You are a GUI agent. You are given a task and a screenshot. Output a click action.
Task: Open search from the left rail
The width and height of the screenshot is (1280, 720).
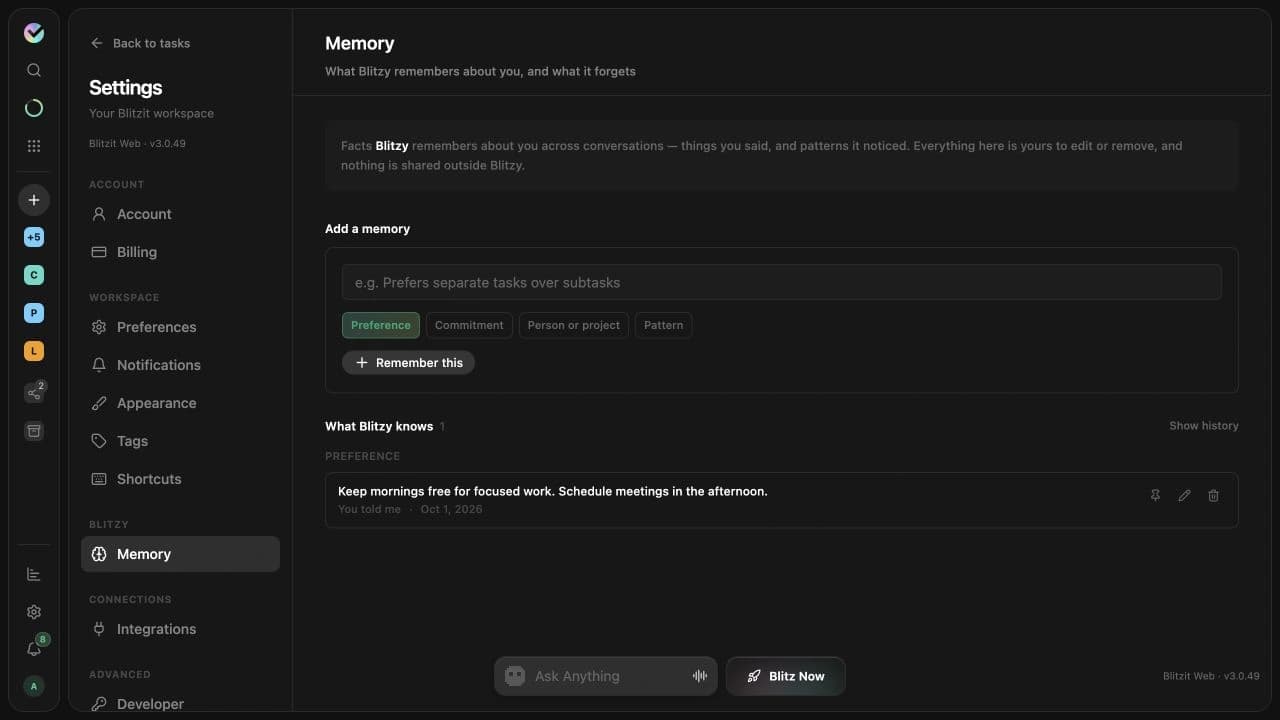click(34, 70)
